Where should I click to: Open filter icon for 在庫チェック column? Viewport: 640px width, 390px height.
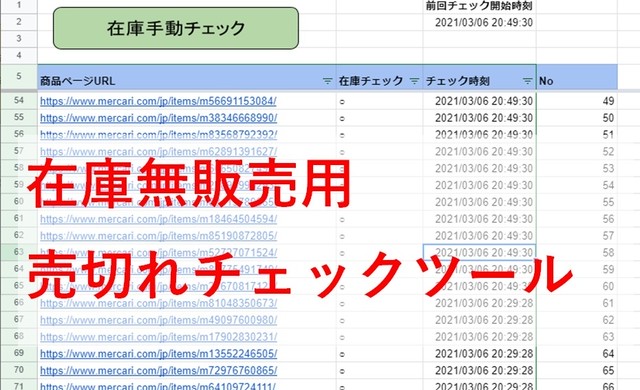point(414,81)
